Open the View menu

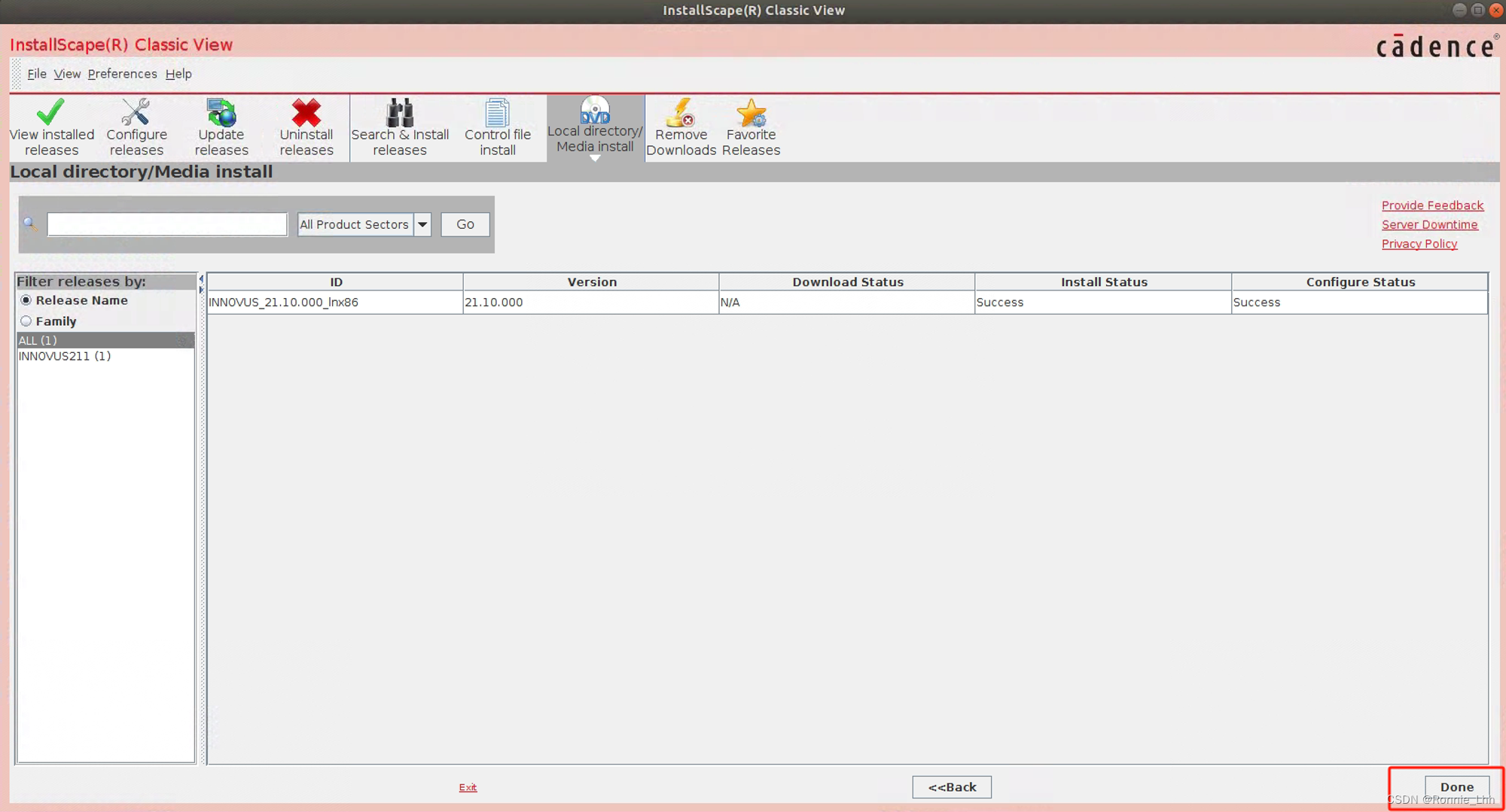pos(67,74)
